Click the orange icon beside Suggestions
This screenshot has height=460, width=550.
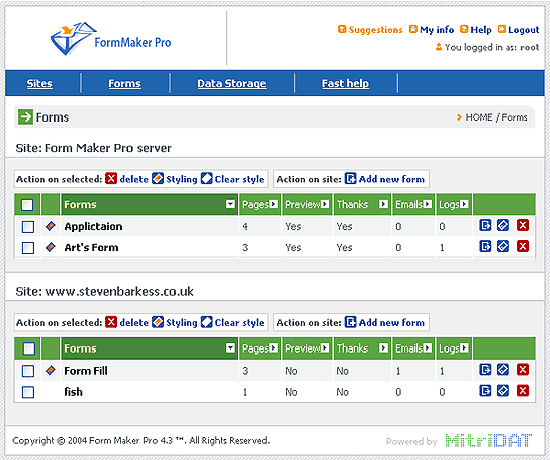[342, 29]
